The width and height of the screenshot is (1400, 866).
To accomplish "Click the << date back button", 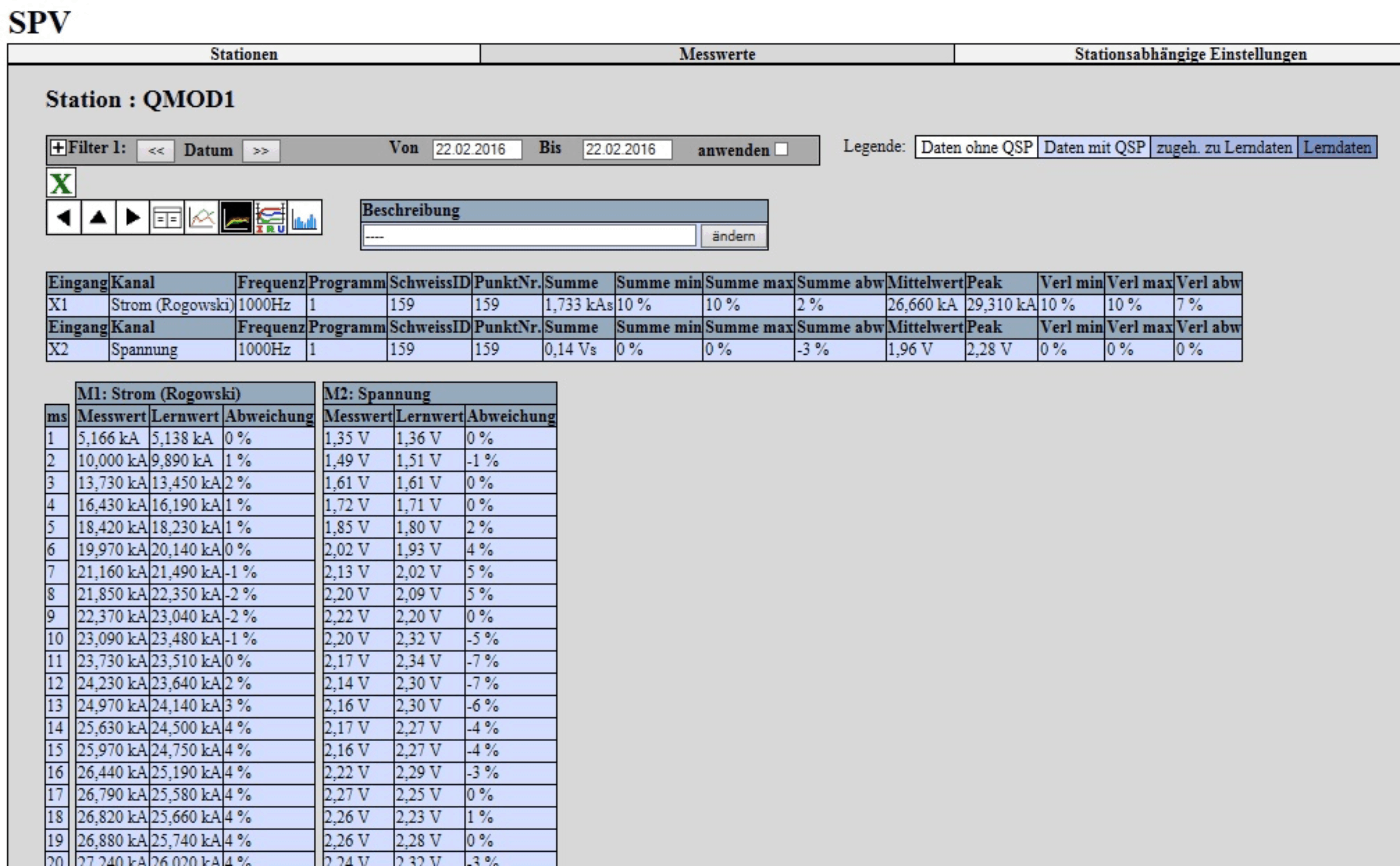I will (x=156, y=151).
